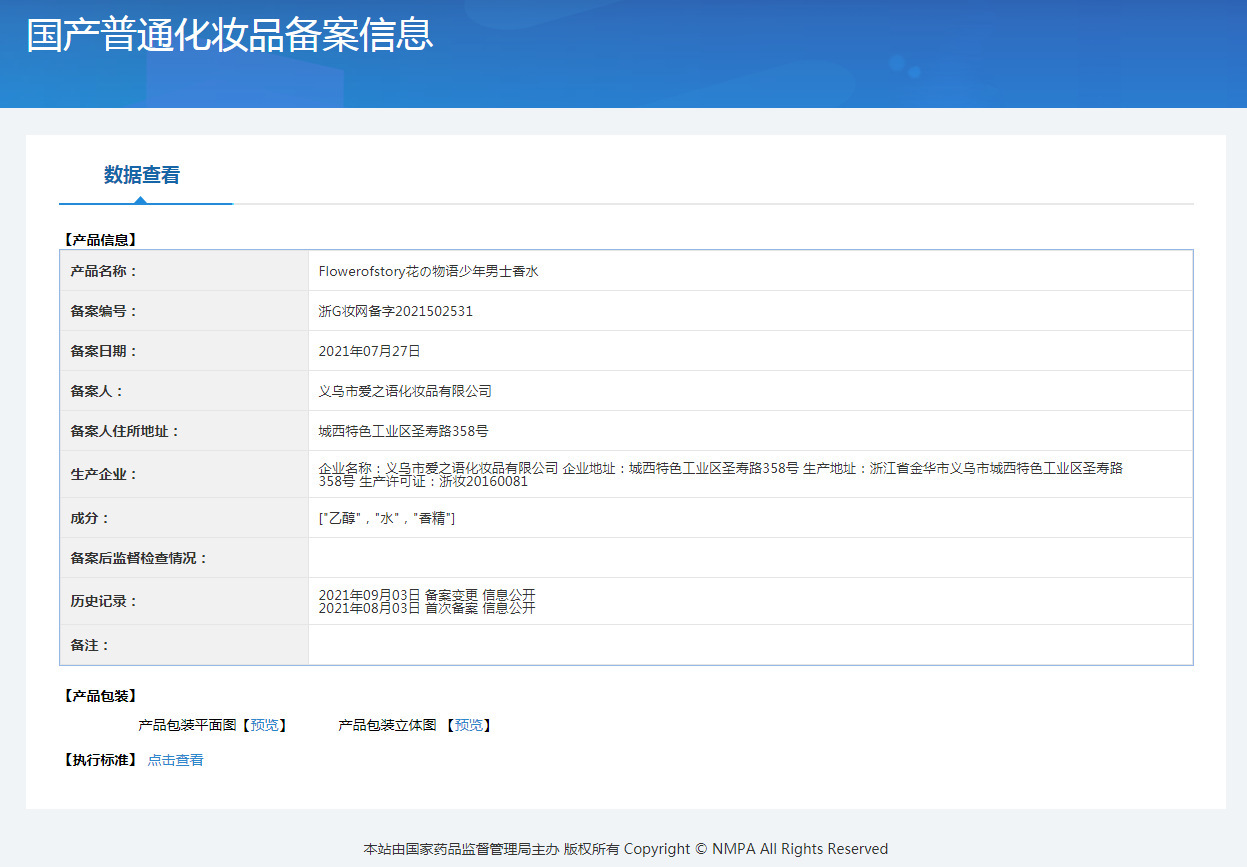Click the 备案人： row label
Screen dimensions: 1247x867
pyautogui.click(x=97, y=391)
